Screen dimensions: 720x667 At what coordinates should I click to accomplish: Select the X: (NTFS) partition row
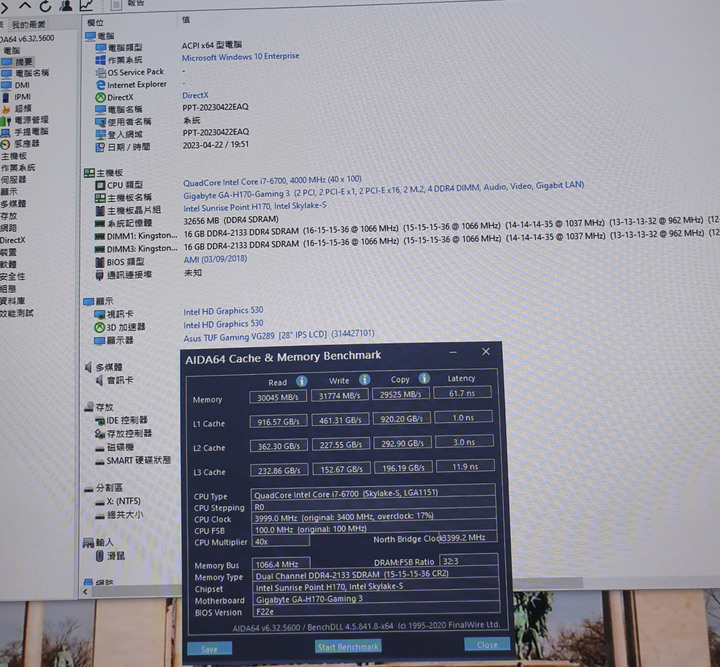pyautogui.click(x=118, y=501)
